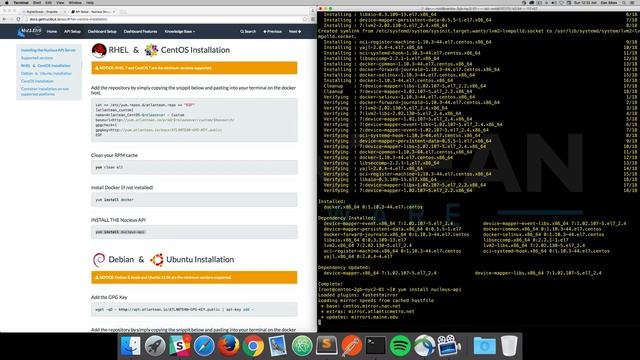Open the Downloads folder in dock
The height and width of the screenshot is (360, 640).
point(484,346)
